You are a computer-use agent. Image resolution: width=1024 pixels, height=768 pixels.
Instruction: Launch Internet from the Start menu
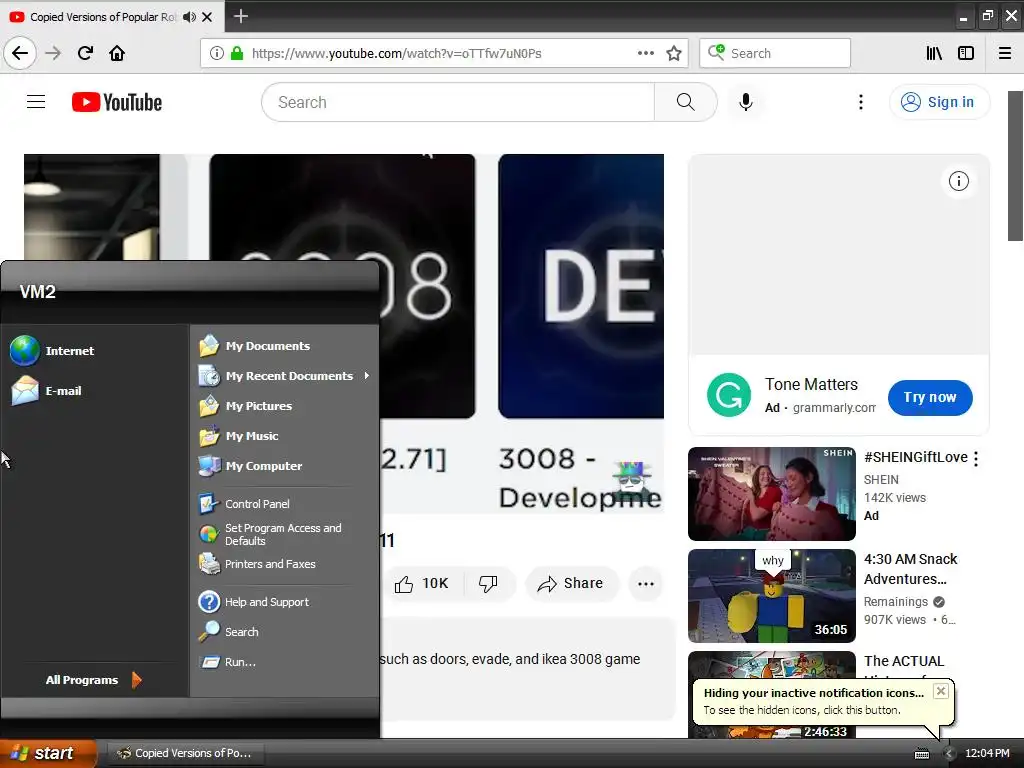pos(52,351)
